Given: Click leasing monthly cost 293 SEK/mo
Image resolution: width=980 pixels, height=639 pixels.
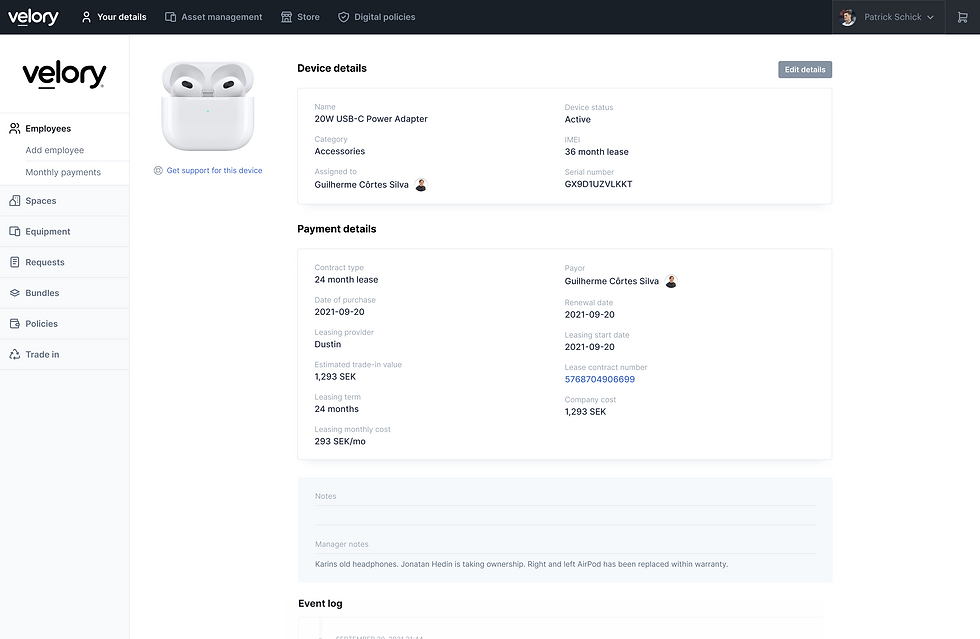Looking at the screenshot, I should [x=339, y=441].
